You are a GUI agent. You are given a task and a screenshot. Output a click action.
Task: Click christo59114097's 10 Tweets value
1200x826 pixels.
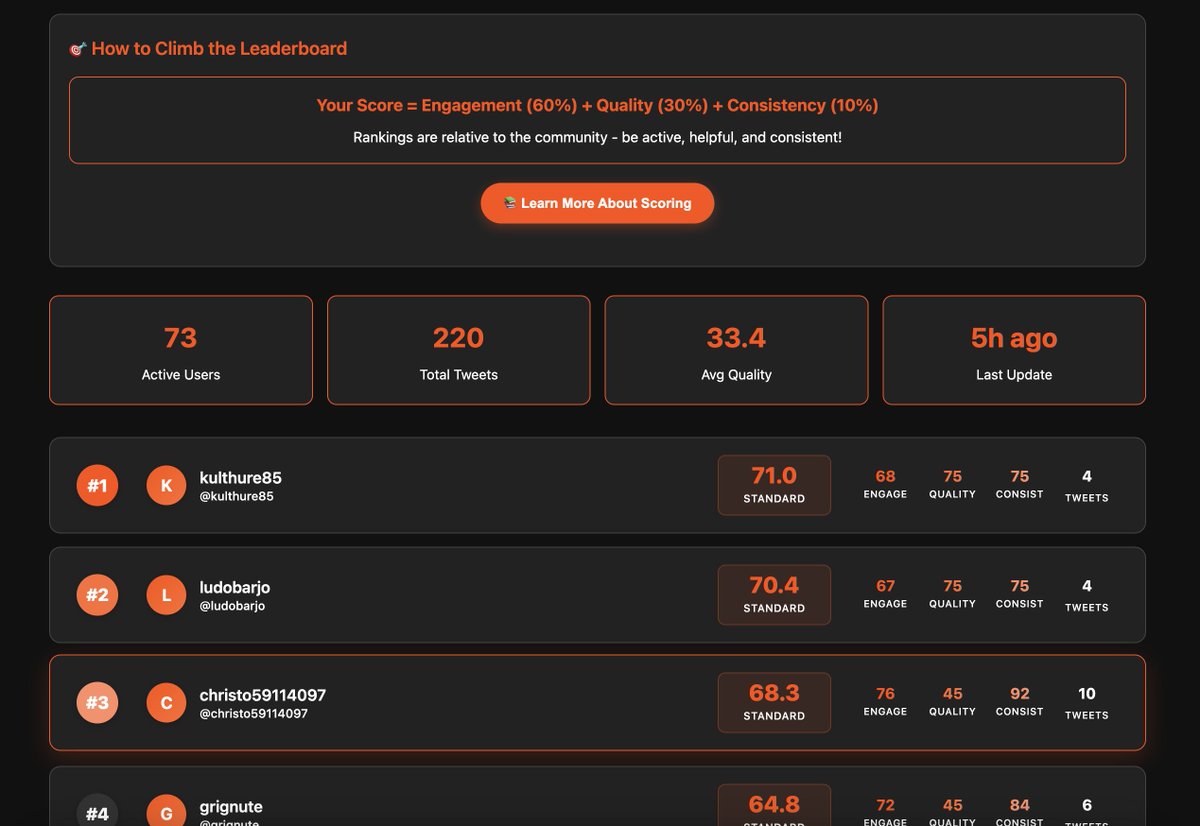[1087, 694]
